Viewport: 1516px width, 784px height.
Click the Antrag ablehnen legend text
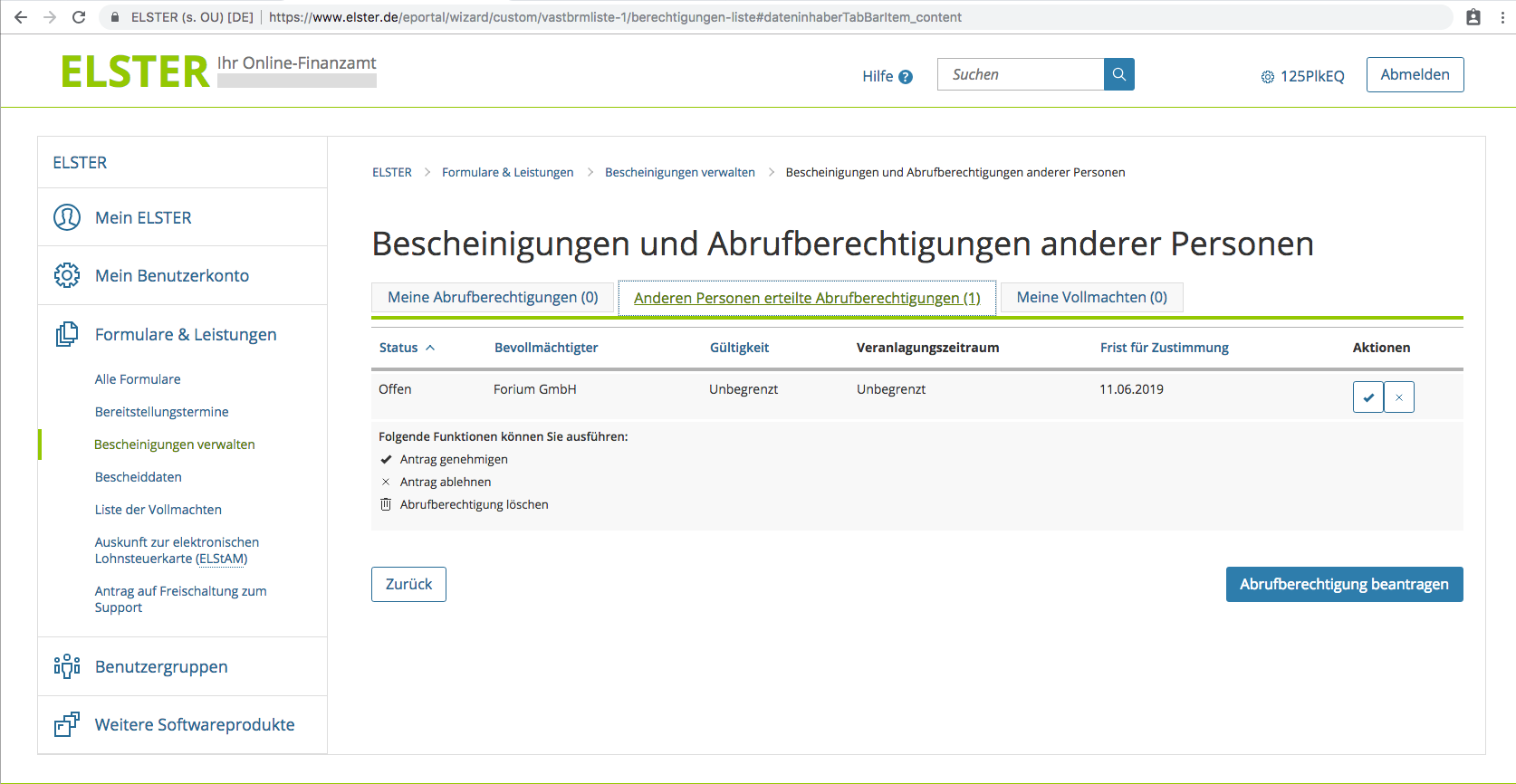point(446,482)
